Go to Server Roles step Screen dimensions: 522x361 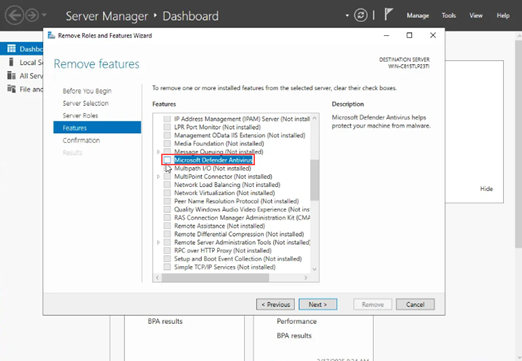point(80,115)
